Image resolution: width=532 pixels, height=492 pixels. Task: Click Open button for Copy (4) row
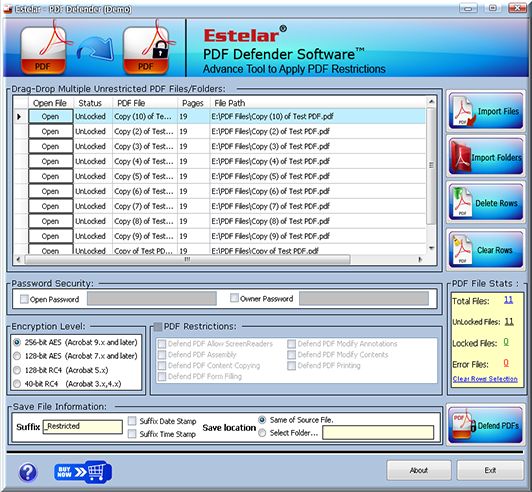pyautogui.click(x=51, y=161)
